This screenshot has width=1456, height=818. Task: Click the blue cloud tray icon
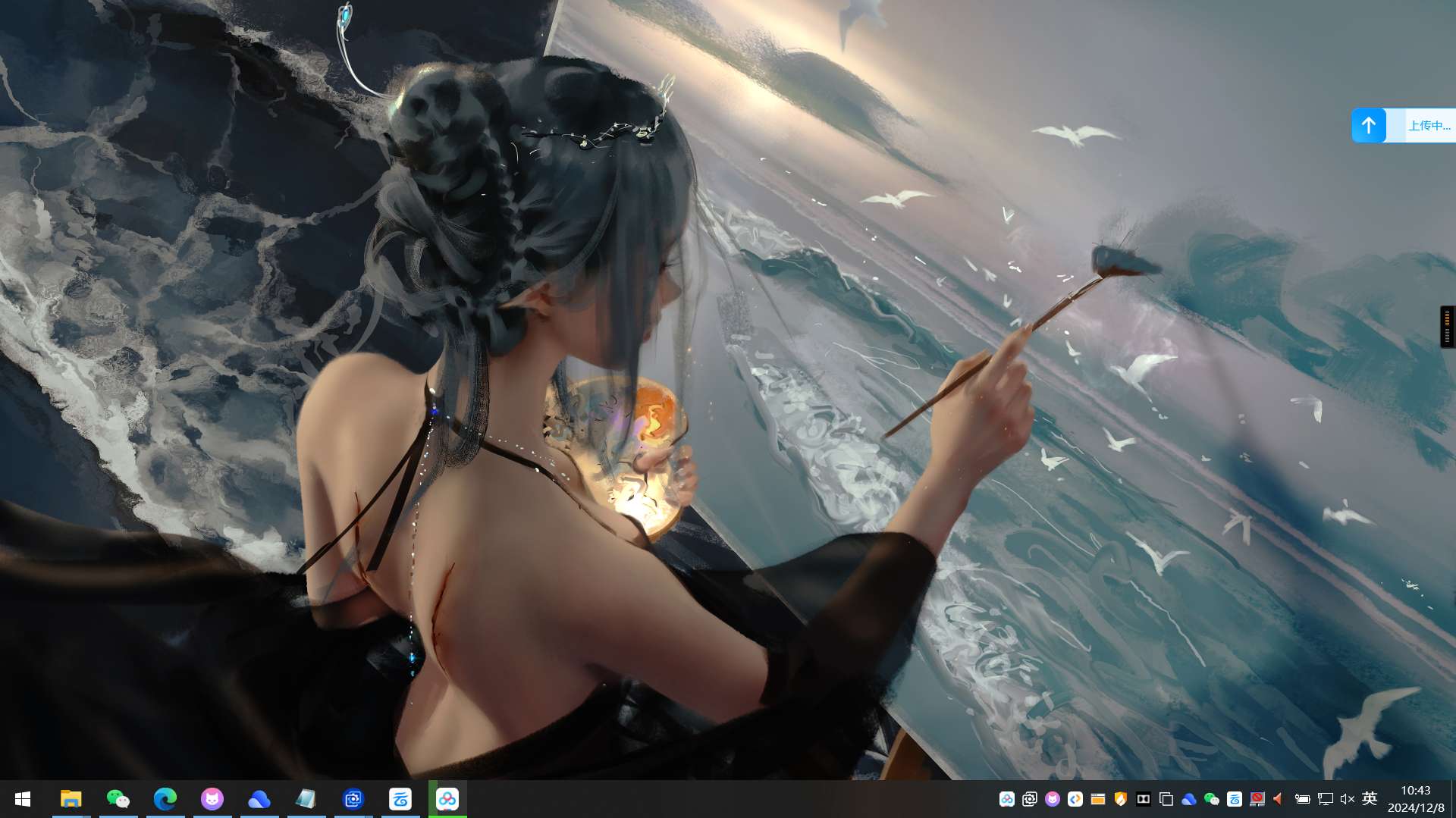(1189, 799)
